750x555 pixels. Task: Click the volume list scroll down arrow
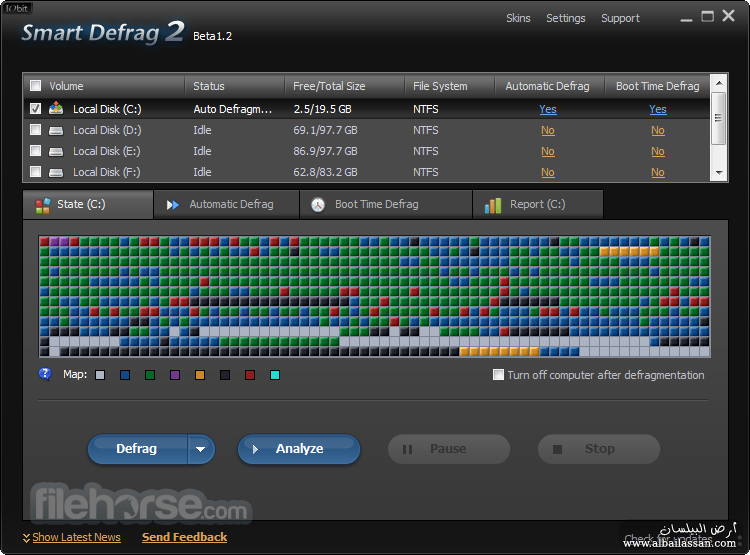coord(718,173)
